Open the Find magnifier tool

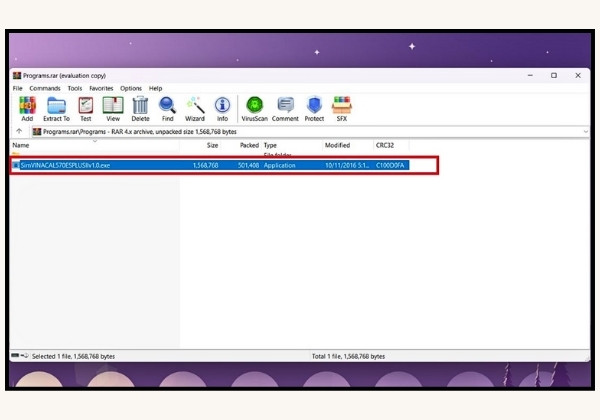tap(168, 109)
